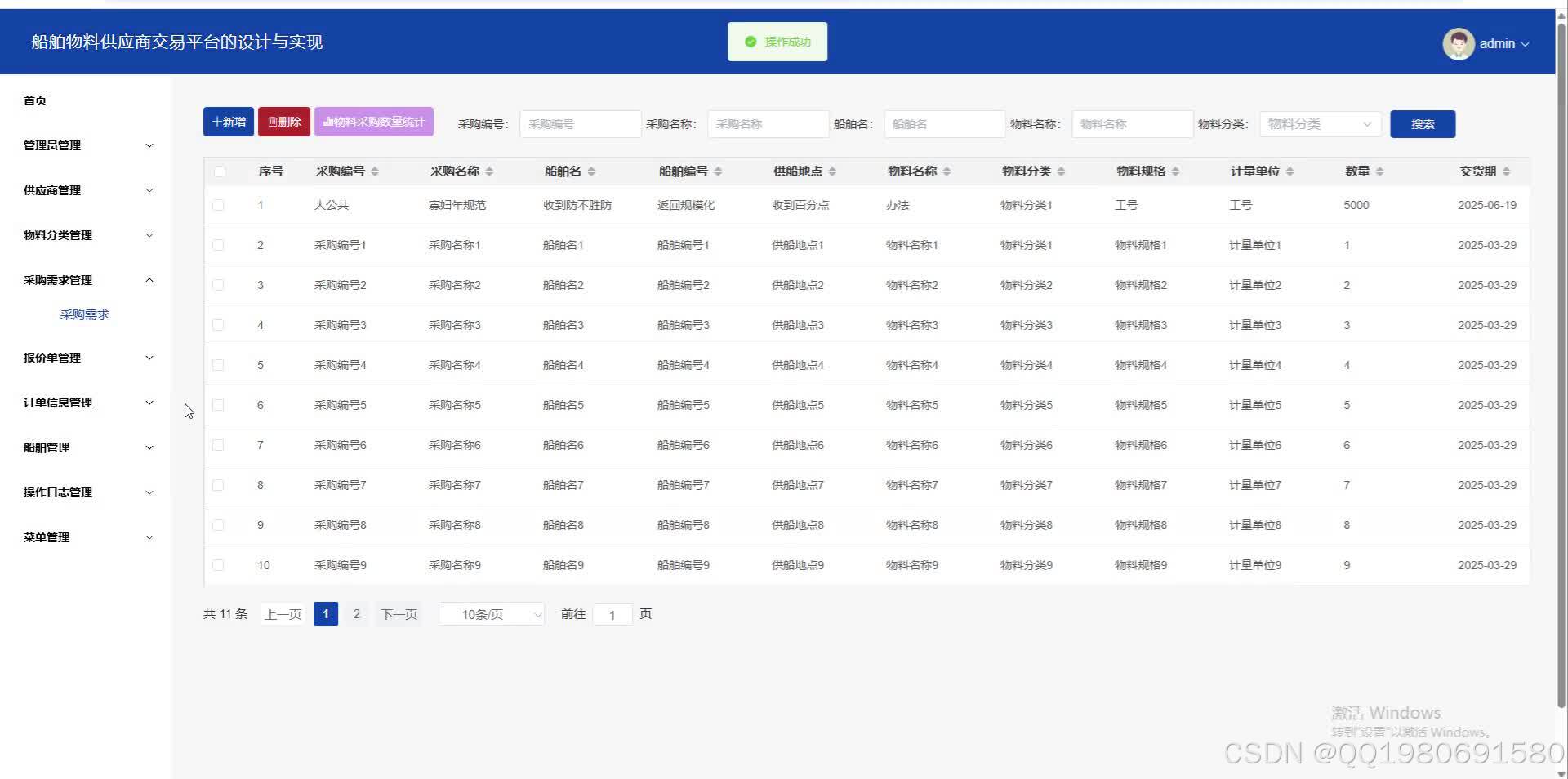This screenshot has width=1568, height=779.
Task: Sort by 采购编号 using its sort arrows
Action: point(376,171)
